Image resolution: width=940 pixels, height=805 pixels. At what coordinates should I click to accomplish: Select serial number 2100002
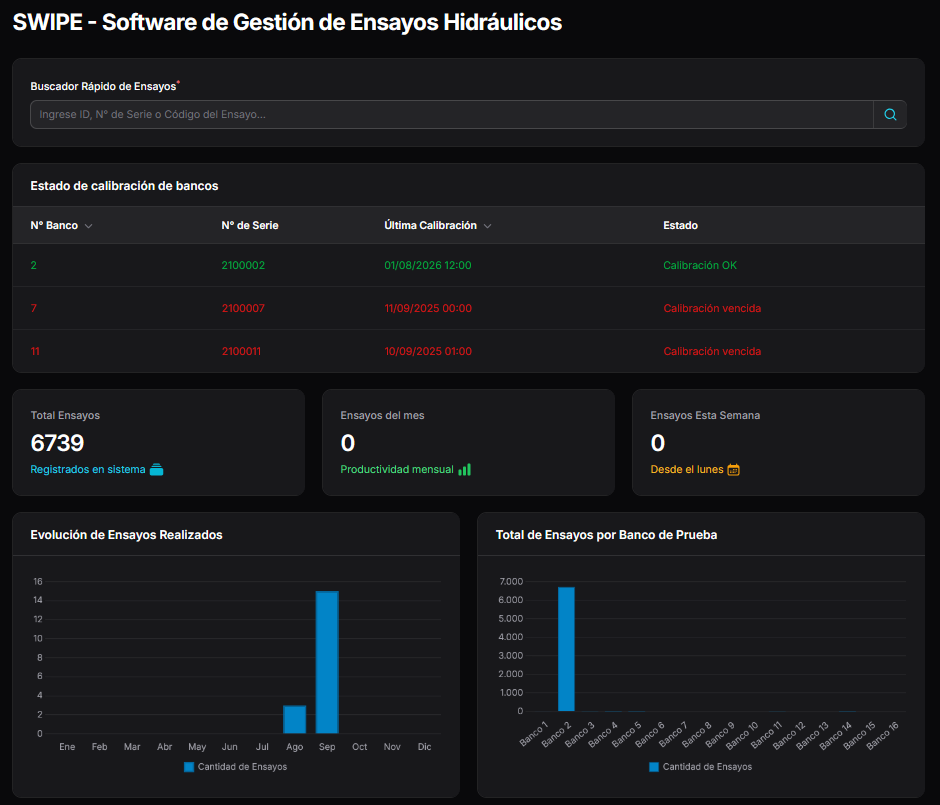point(243,265)
